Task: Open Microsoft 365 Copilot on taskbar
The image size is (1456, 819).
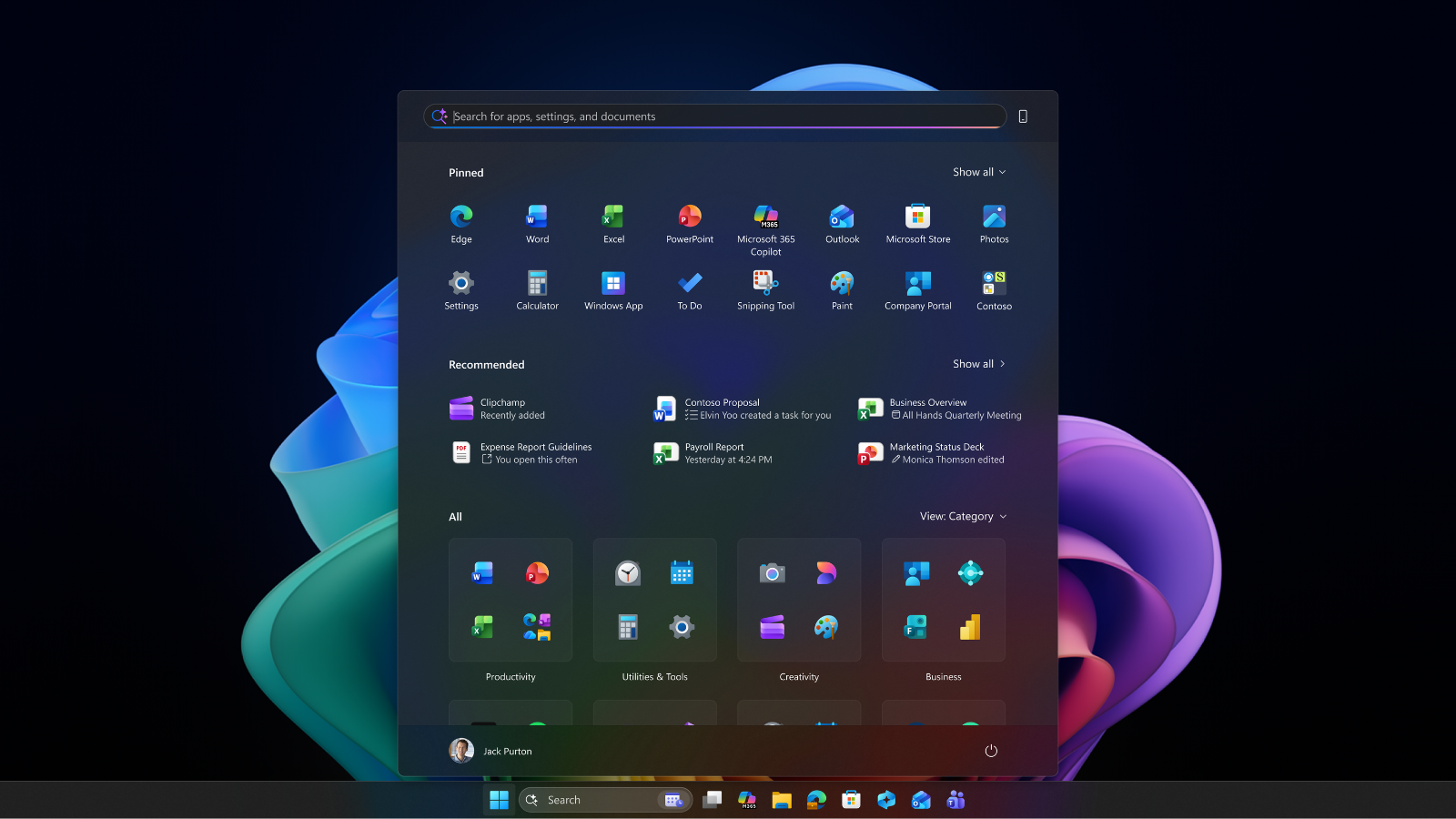Action: coord(747,800)
